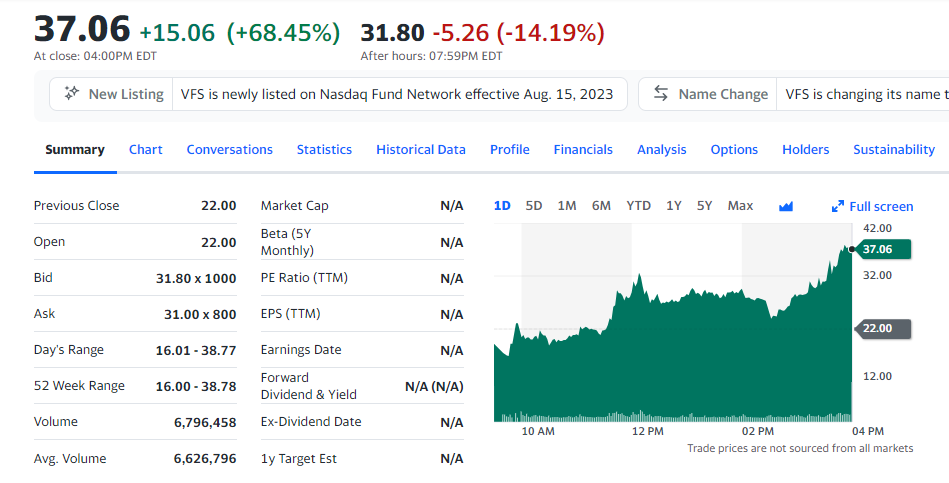Select the Sustainability tab
This screenshot has height=483, width=949.
click(893, 149)
